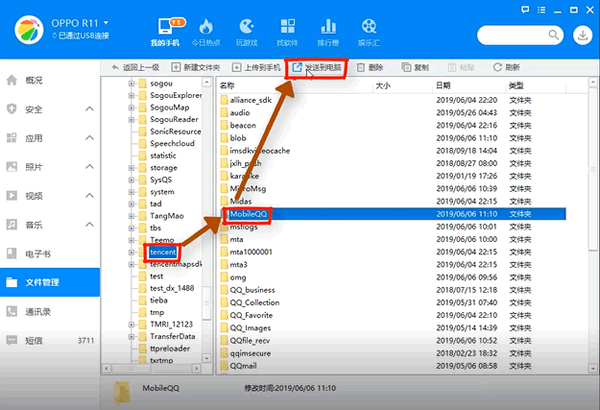Viewport: 600px width, 410px height.
Task: Collapse the 视频 section chevron
Action: click(x=90, y=196)
